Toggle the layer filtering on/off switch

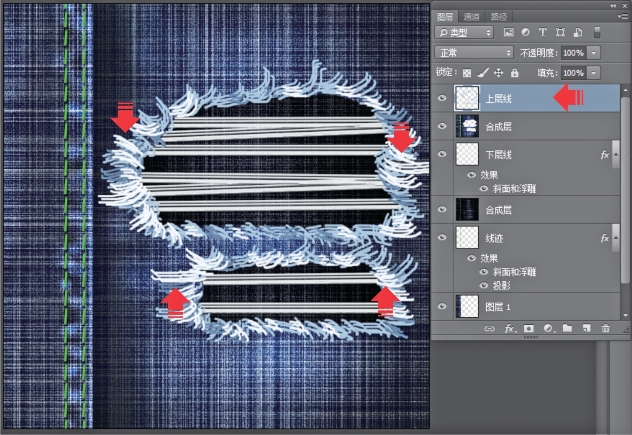597,32
